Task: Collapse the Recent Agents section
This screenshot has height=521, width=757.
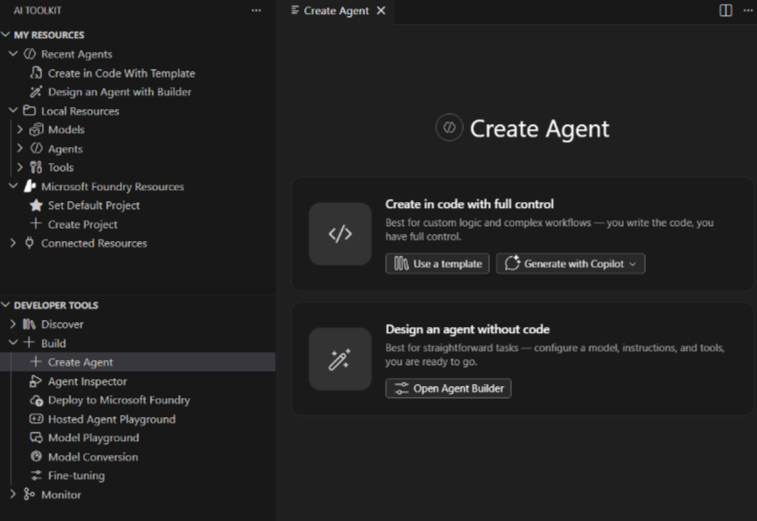Action: pos(13,54)
